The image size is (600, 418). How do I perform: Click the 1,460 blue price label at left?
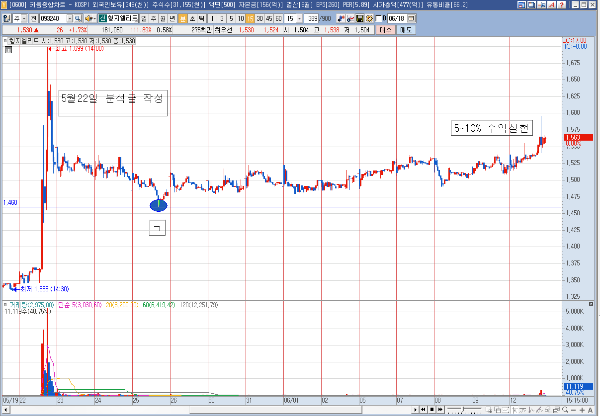tap(10, 202)
